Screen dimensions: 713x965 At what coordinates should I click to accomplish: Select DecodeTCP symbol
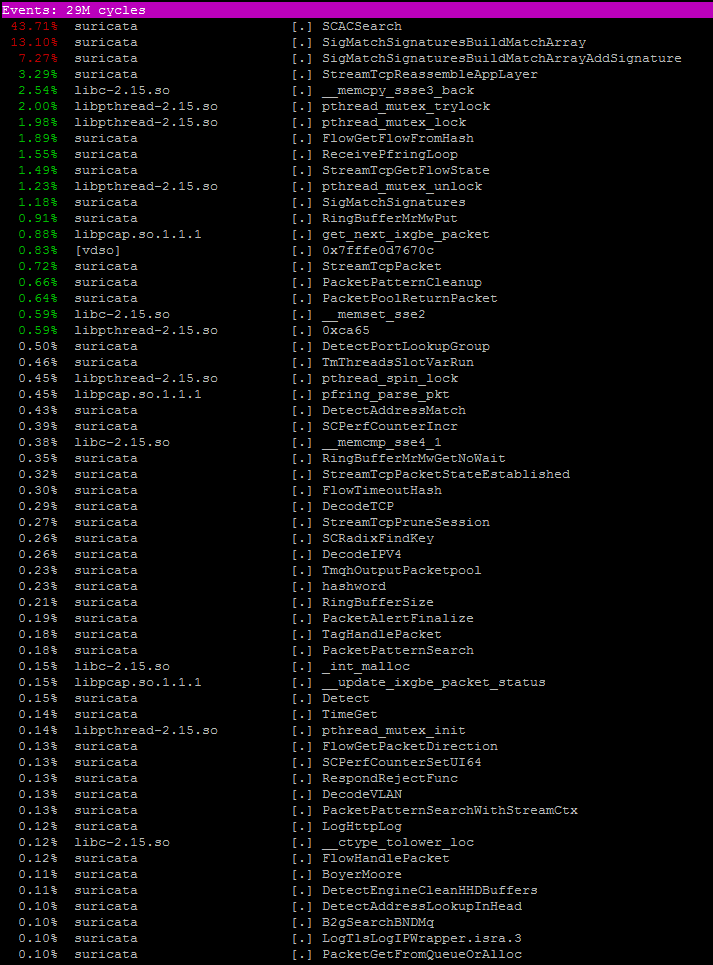coord(357,507)
